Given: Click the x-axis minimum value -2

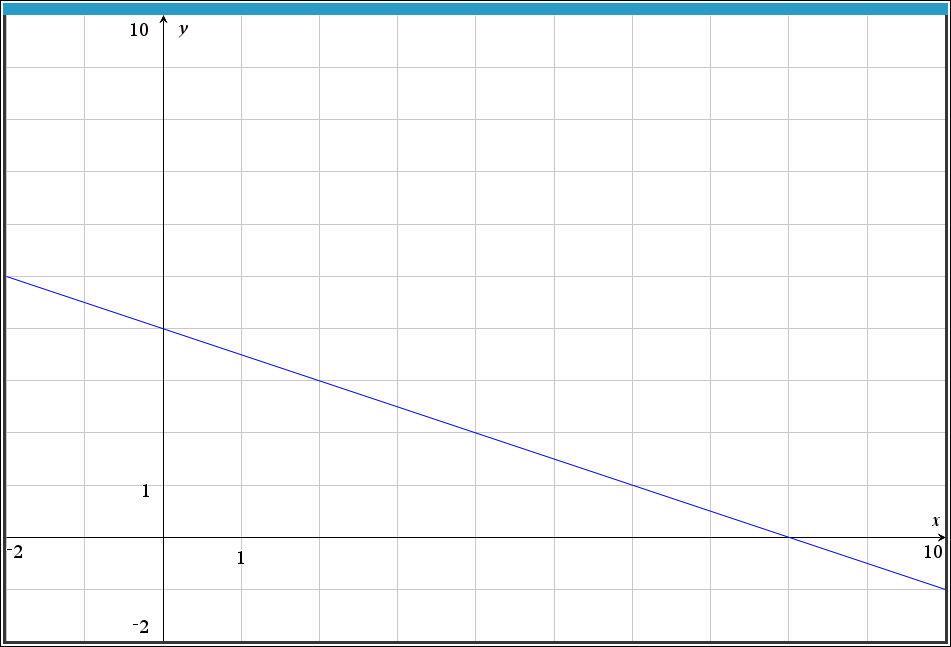Looking at the screenshot, I should click(14, 551).
